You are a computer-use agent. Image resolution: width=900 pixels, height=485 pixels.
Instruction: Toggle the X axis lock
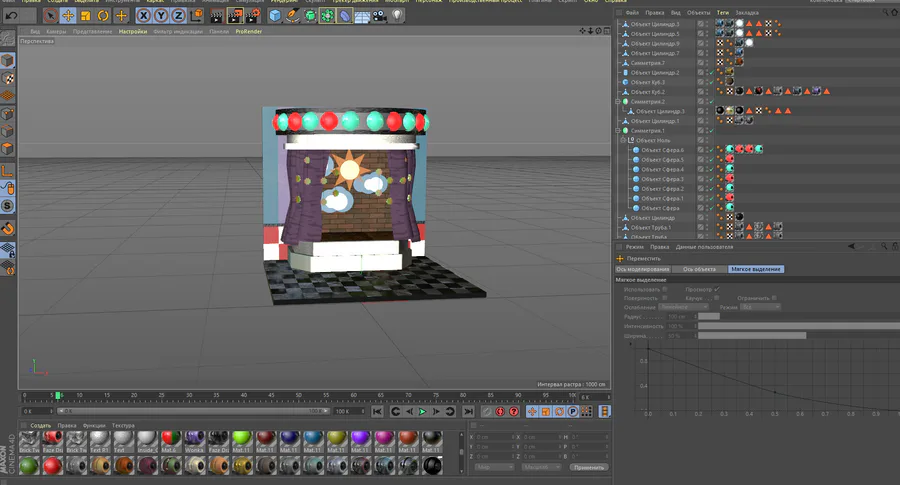coord(143,15)
